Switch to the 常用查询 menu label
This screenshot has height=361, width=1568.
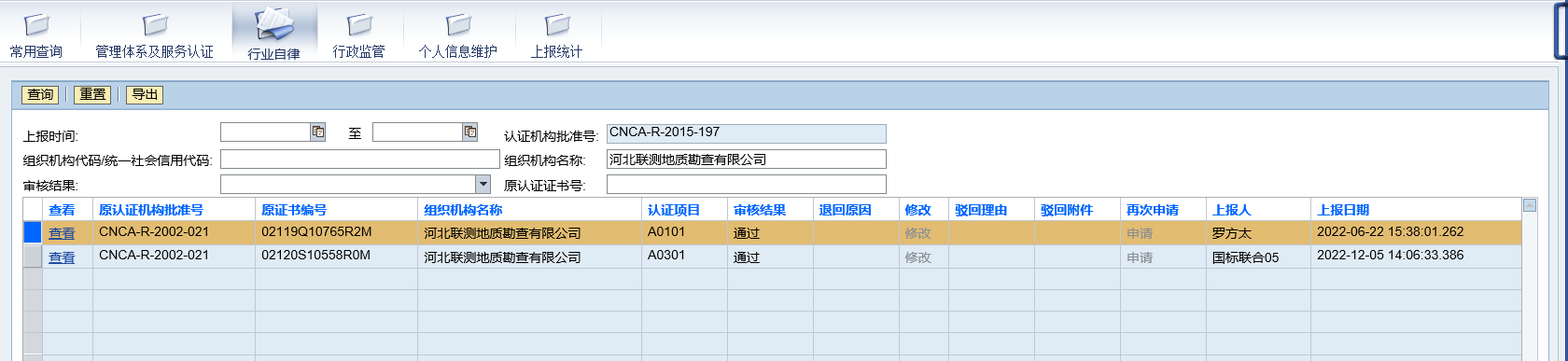[x=36, y=52]
